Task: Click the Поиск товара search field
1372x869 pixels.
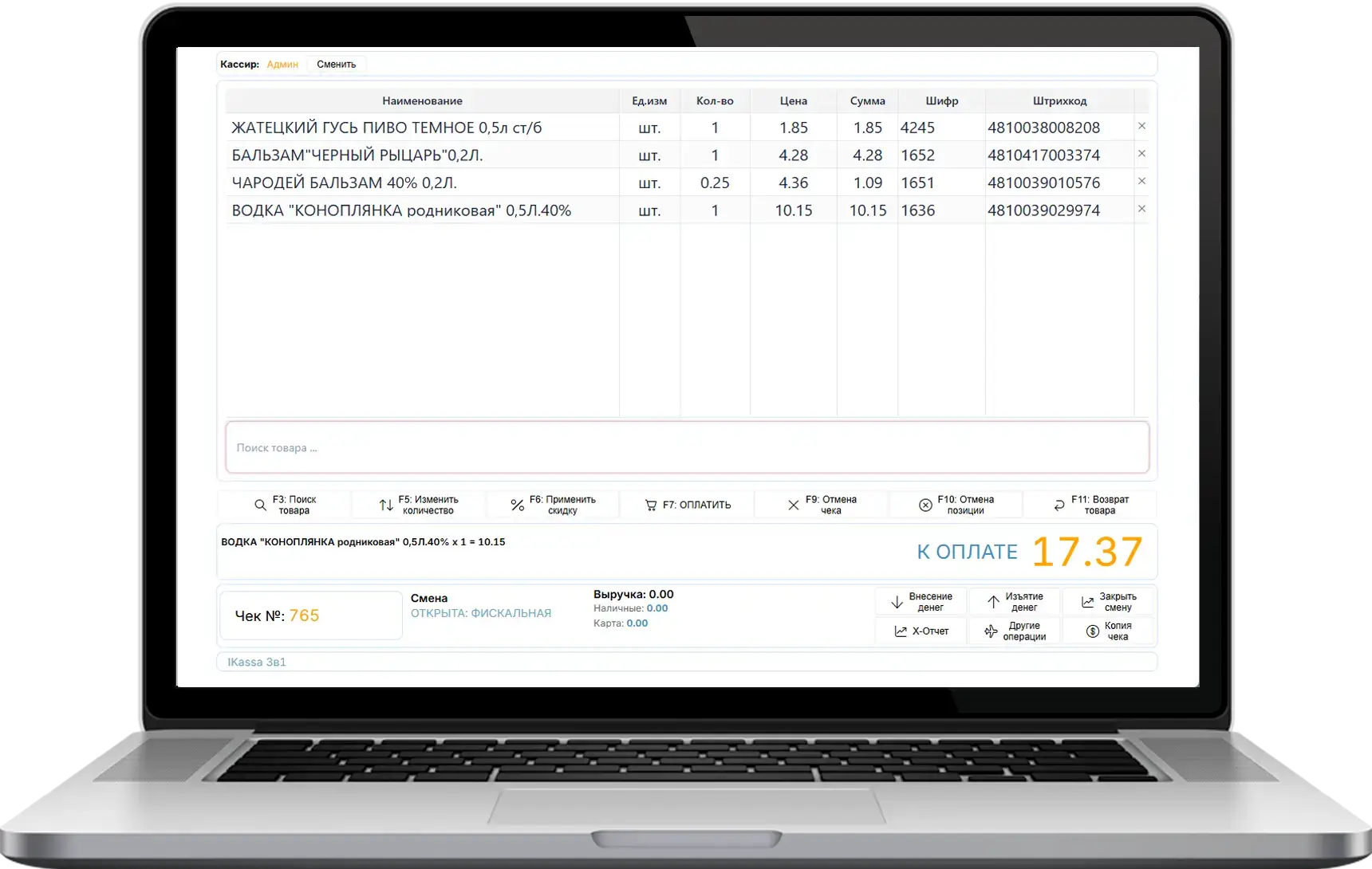Action: [x=686, y=447]
